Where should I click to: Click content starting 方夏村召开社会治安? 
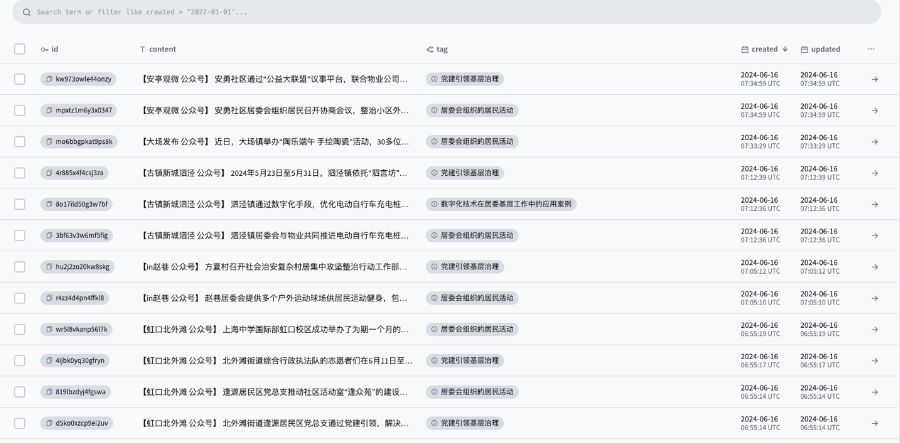coord(274,267)
